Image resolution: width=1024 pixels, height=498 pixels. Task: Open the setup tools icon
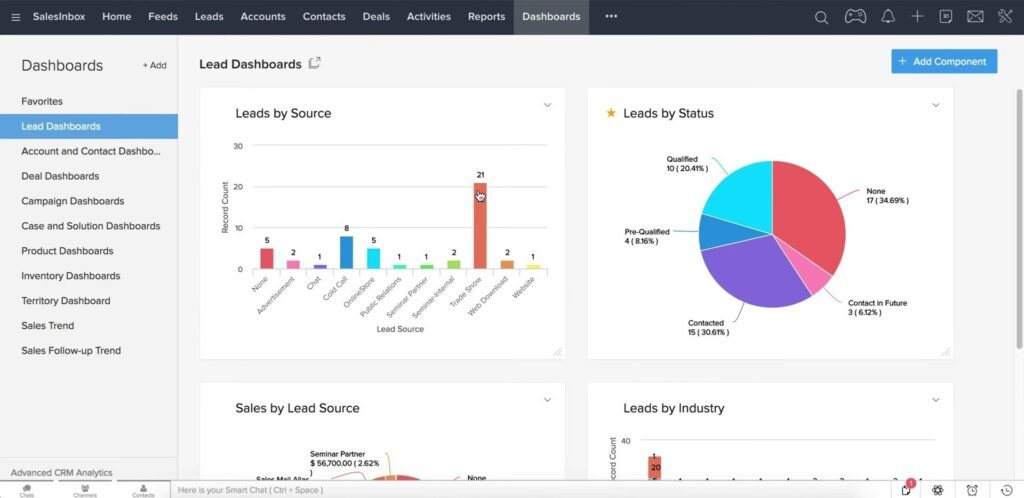click(1005, 16)
